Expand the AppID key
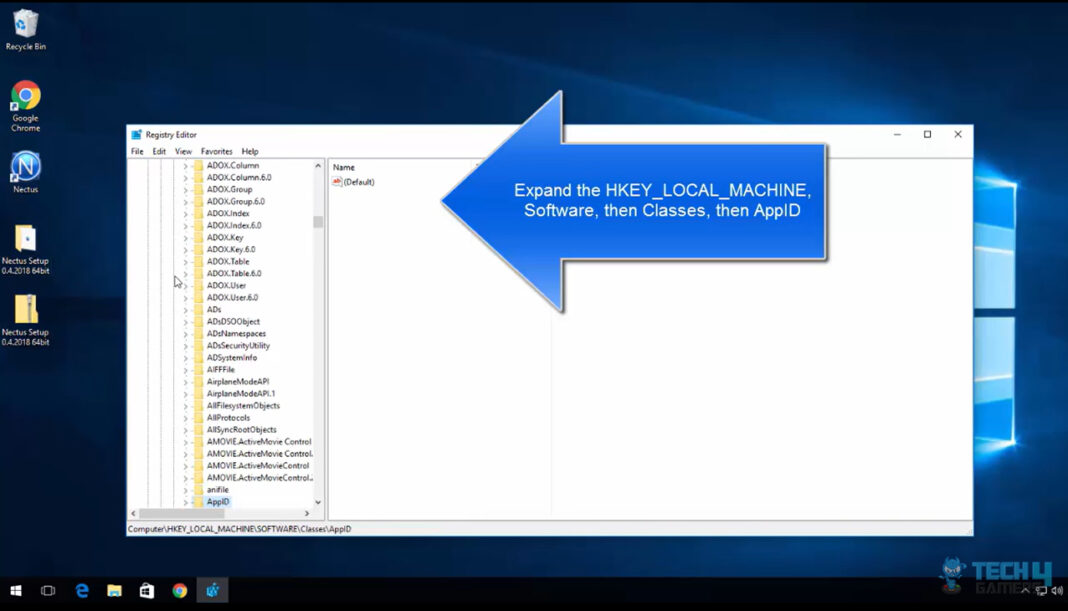Screen dimensions: 1068x611 pyautogui.click(x=185, y=502)
